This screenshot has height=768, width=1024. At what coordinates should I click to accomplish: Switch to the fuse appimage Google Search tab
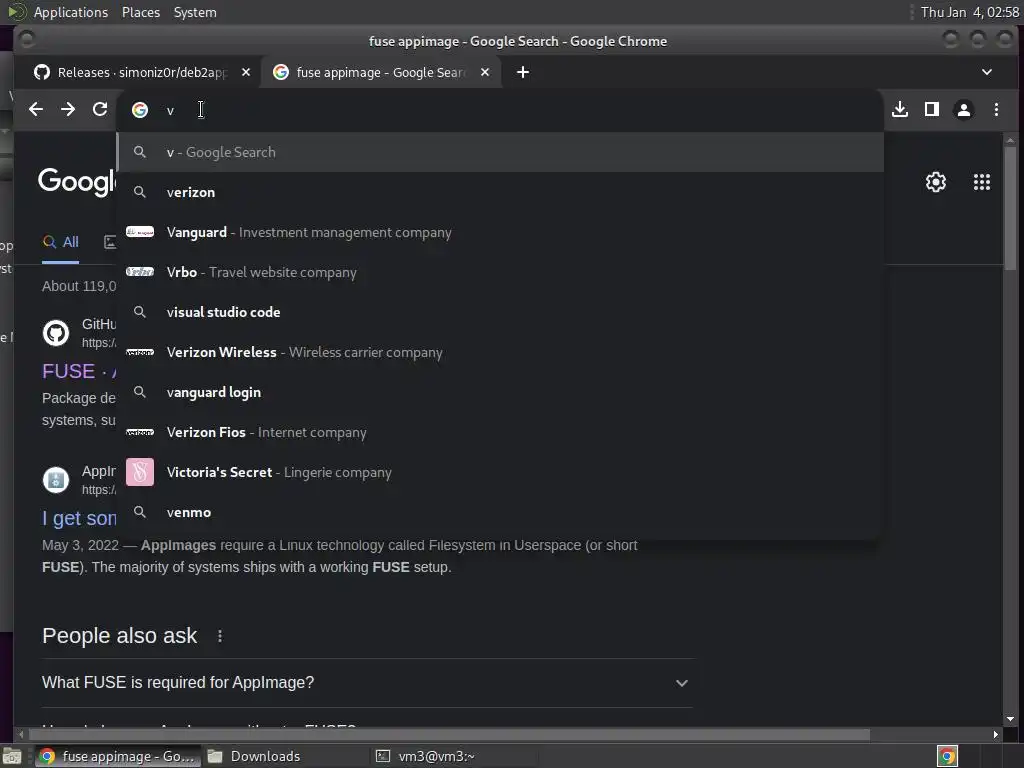(x=381, y=72)
